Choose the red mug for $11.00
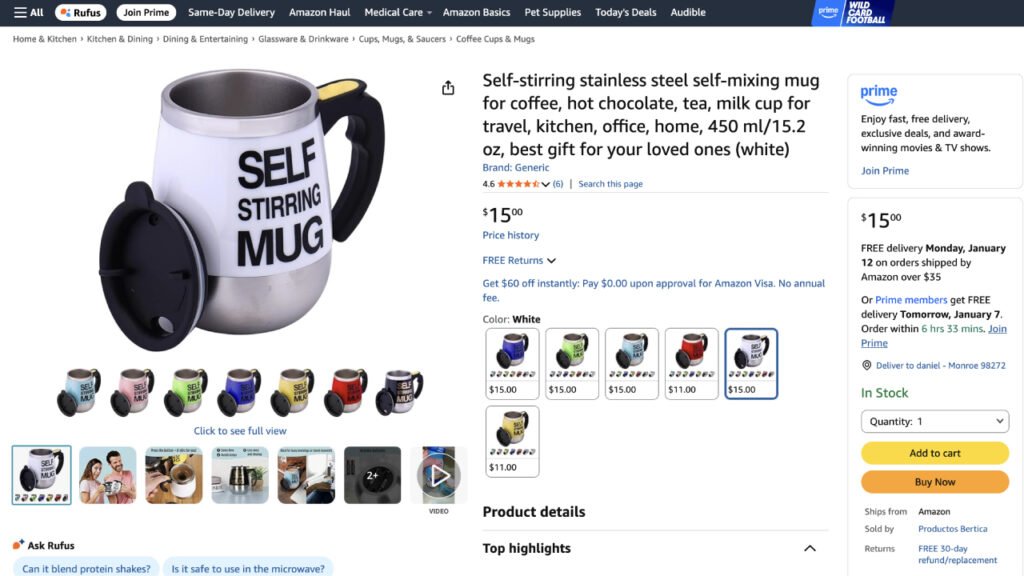 coord(692,363)
